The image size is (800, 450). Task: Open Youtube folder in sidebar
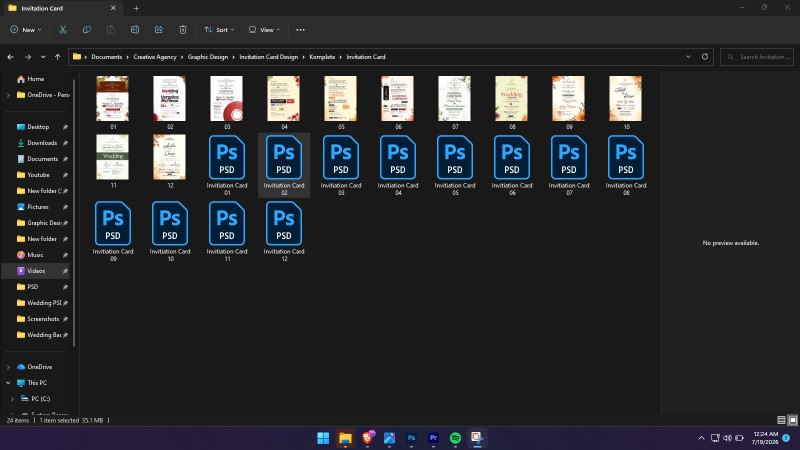[x=38, y=174]
